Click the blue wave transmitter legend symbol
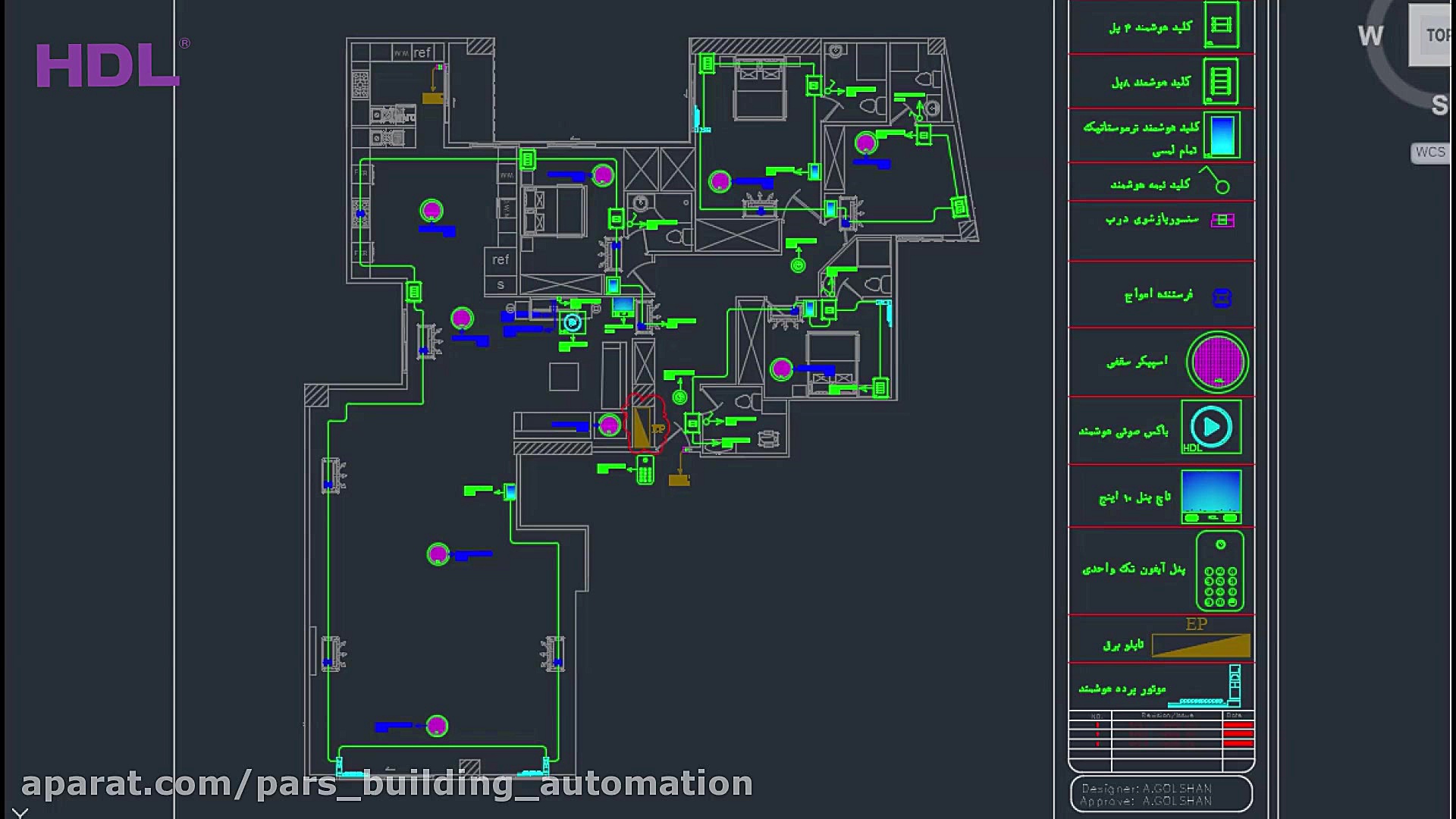 coord(1222,297)
